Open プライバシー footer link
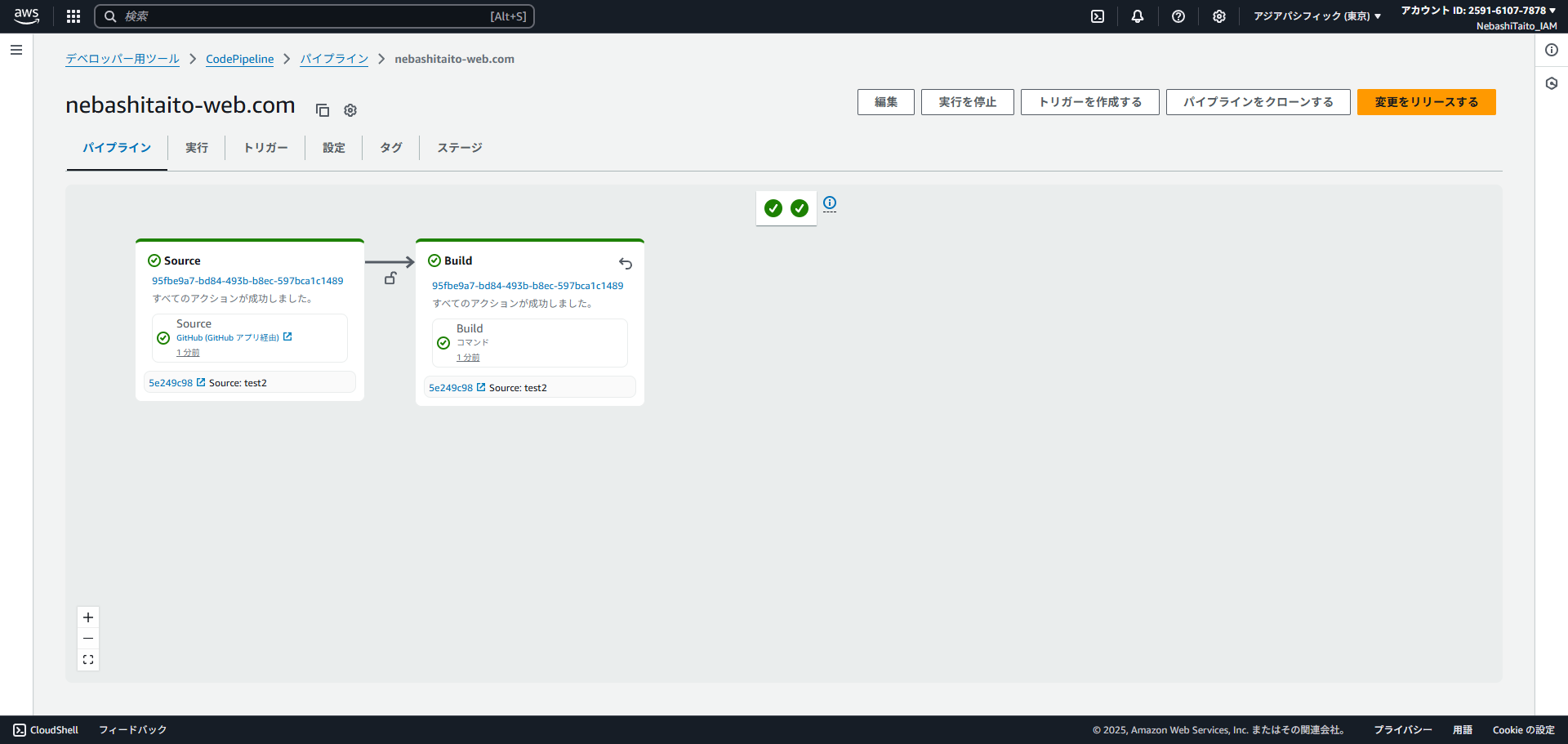This screenshot has height=744, width=1568. click(x=1403, y=730)
